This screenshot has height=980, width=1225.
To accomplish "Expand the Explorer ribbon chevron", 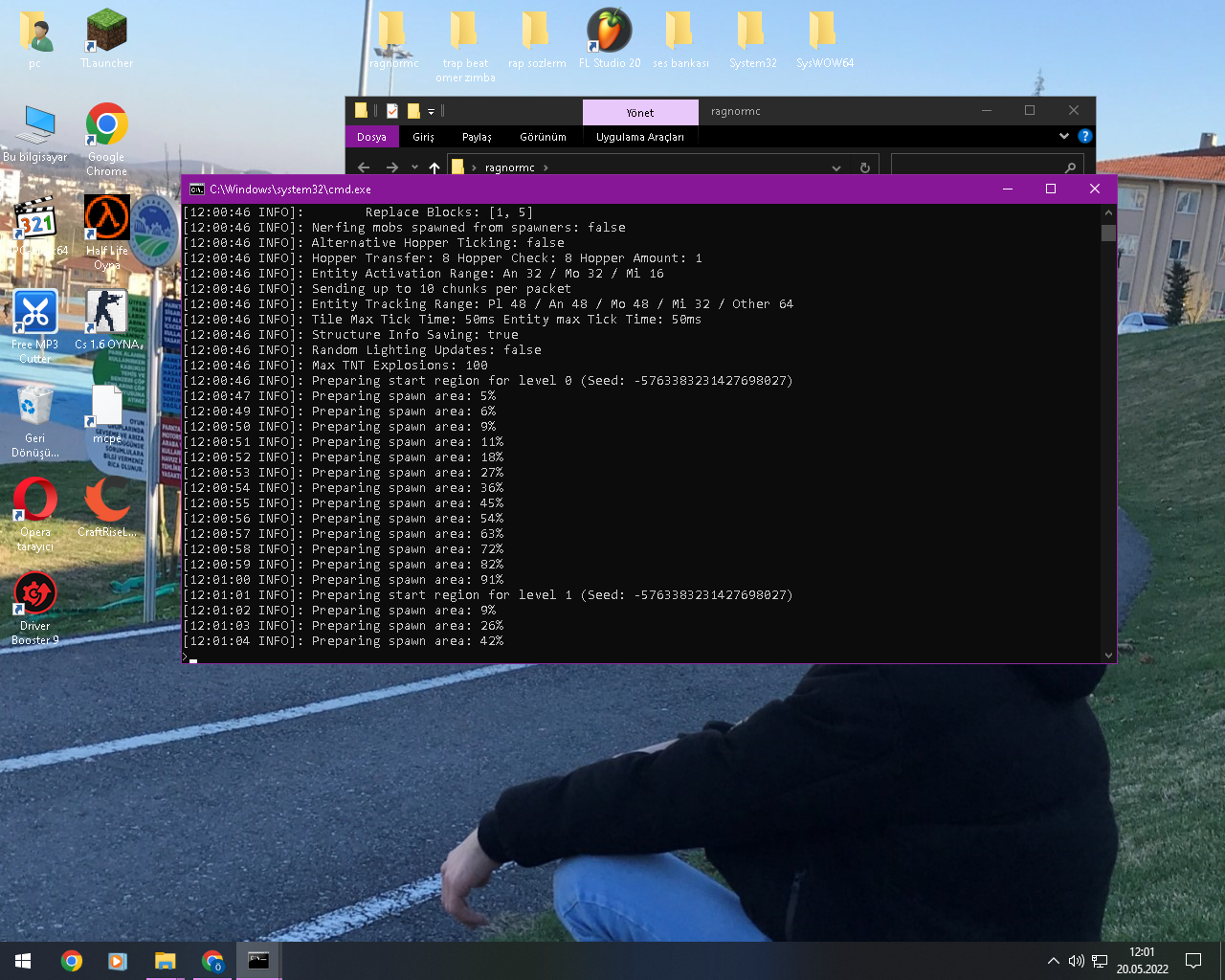I will coord(1063,136).
